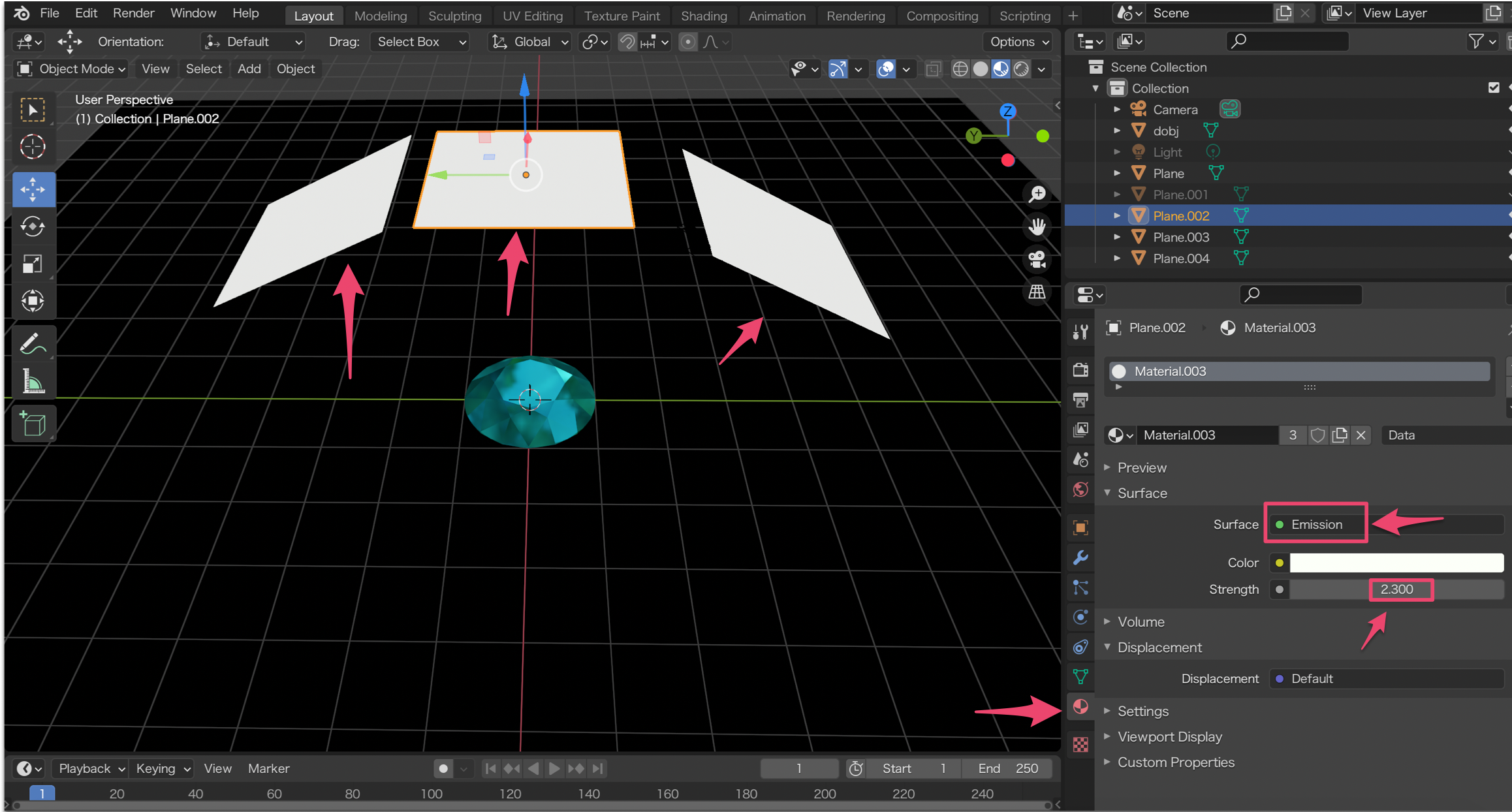Viewport: 1512px width, 812px height.
Task: Switch to the Shading workspace tab
Action: 703,16
